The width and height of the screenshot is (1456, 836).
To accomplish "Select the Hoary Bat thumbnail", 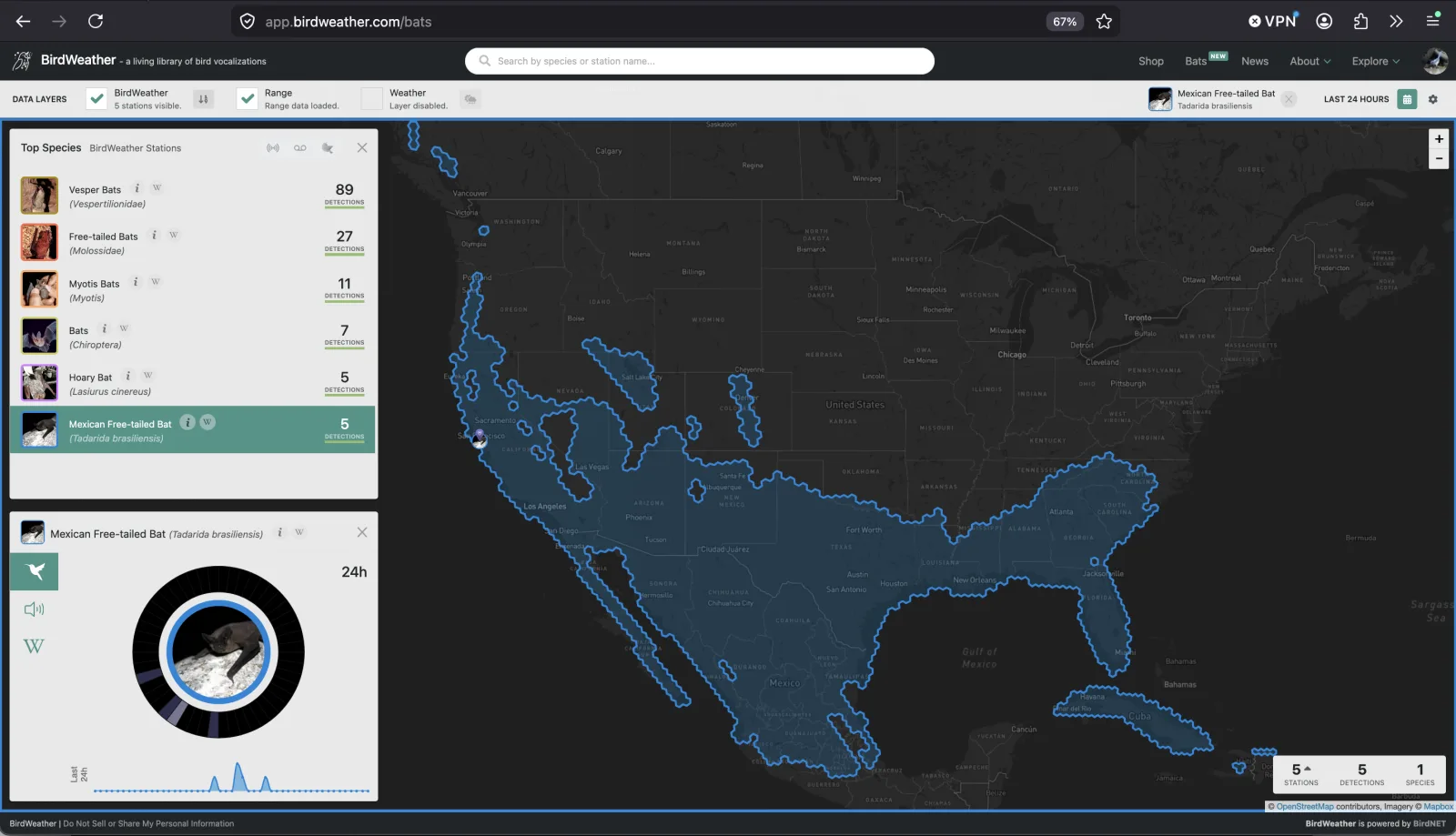I will click(x=39, y=383).
